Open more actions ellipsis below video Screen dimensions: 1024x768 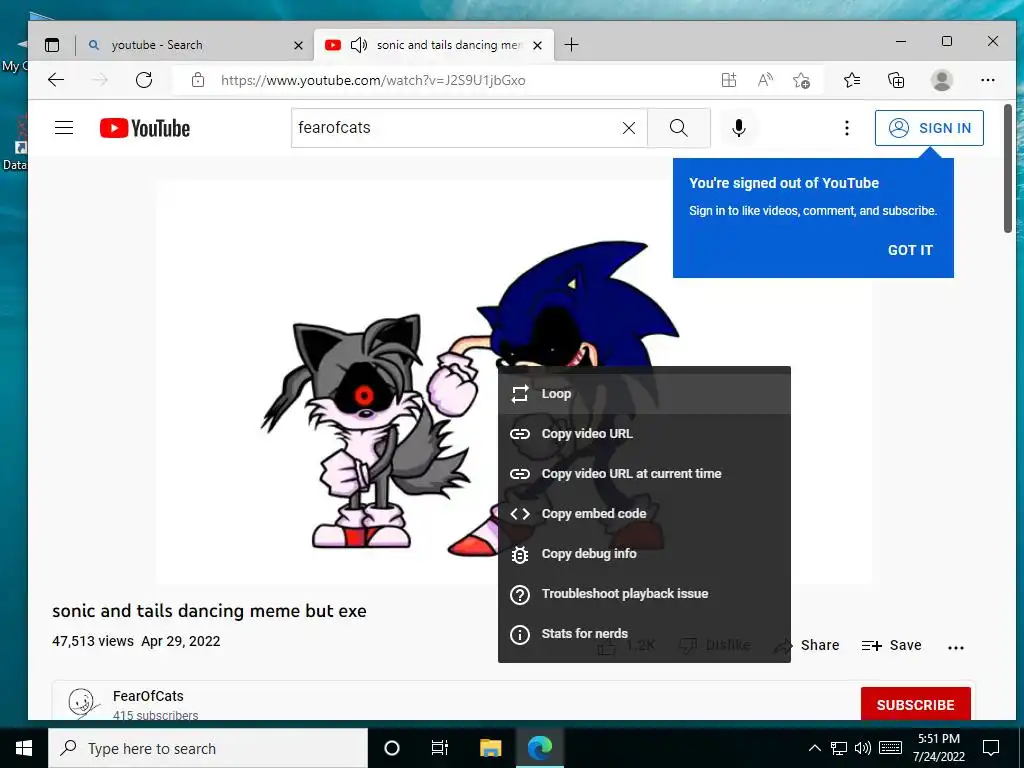tap(955, 647)
